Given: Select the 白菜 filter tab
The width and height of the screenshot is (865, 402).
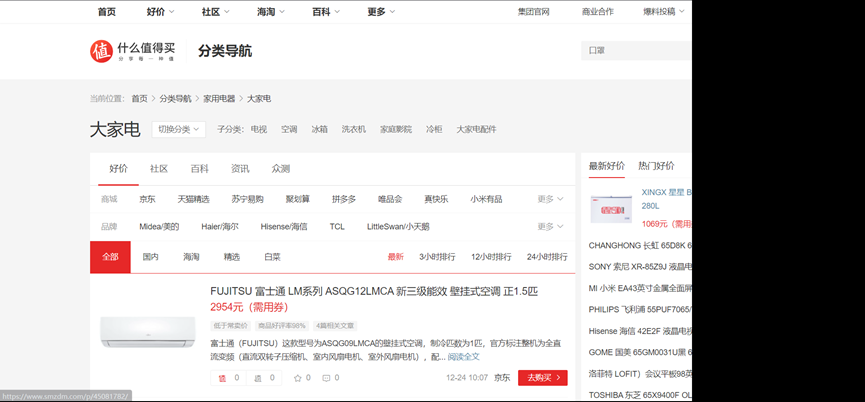Looking at the screenshot, I should tap(273, 257).
